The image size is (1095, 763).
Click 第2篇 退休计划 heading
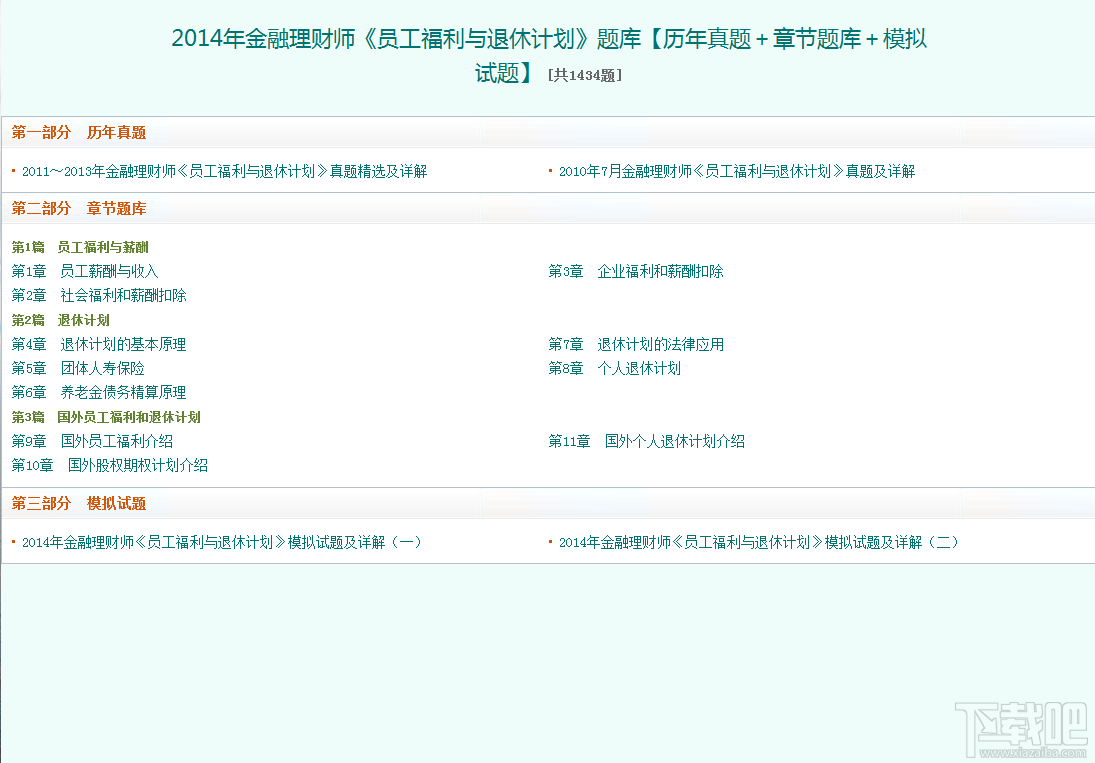(x=60, y=320)
